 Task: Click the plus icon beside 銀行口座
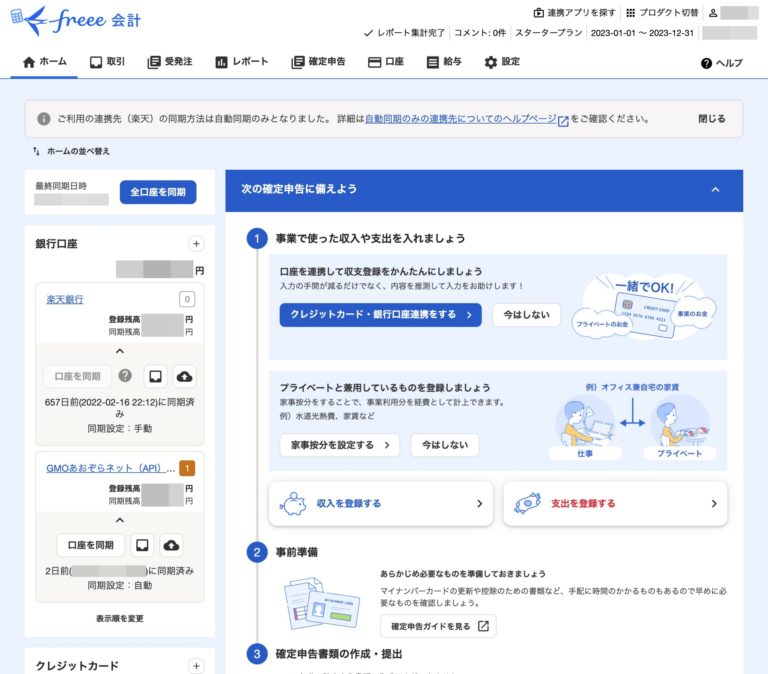click(x=196, y=243)
